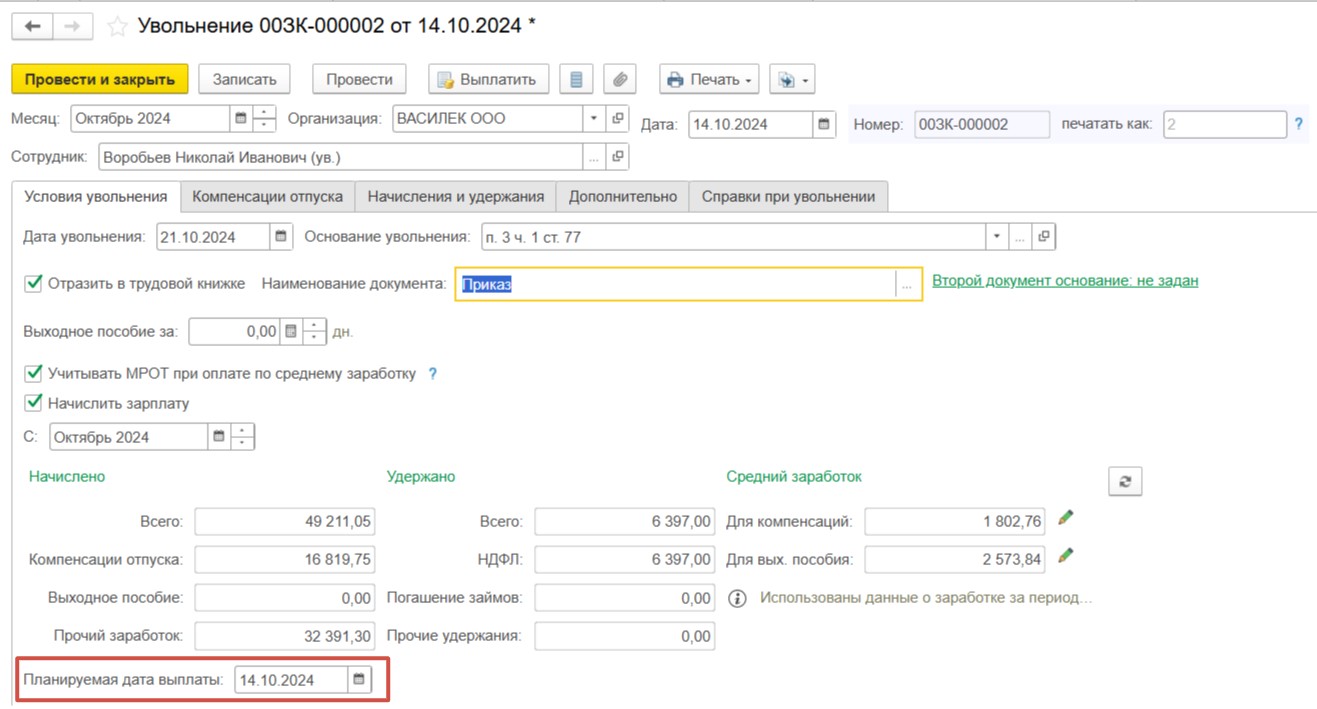Click the Записать button
1317x709 pixels.
(244, 79)
